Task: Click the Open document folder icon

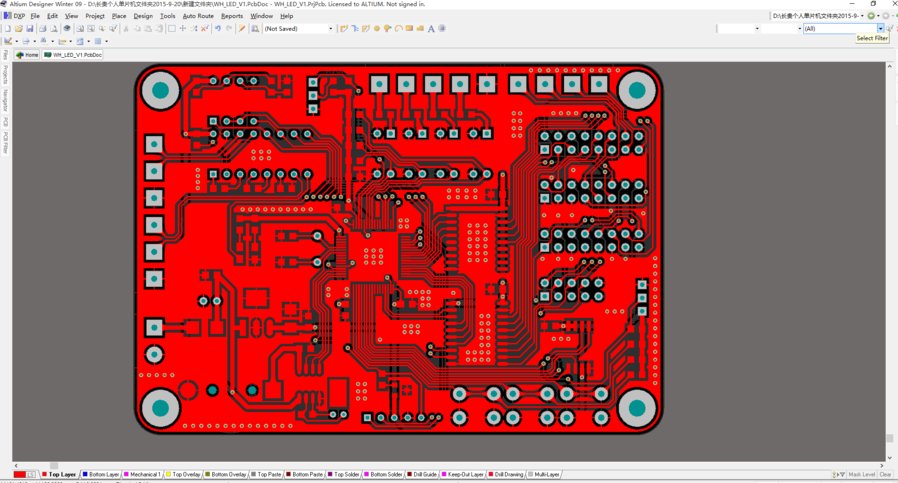Action: coord(18,29)
